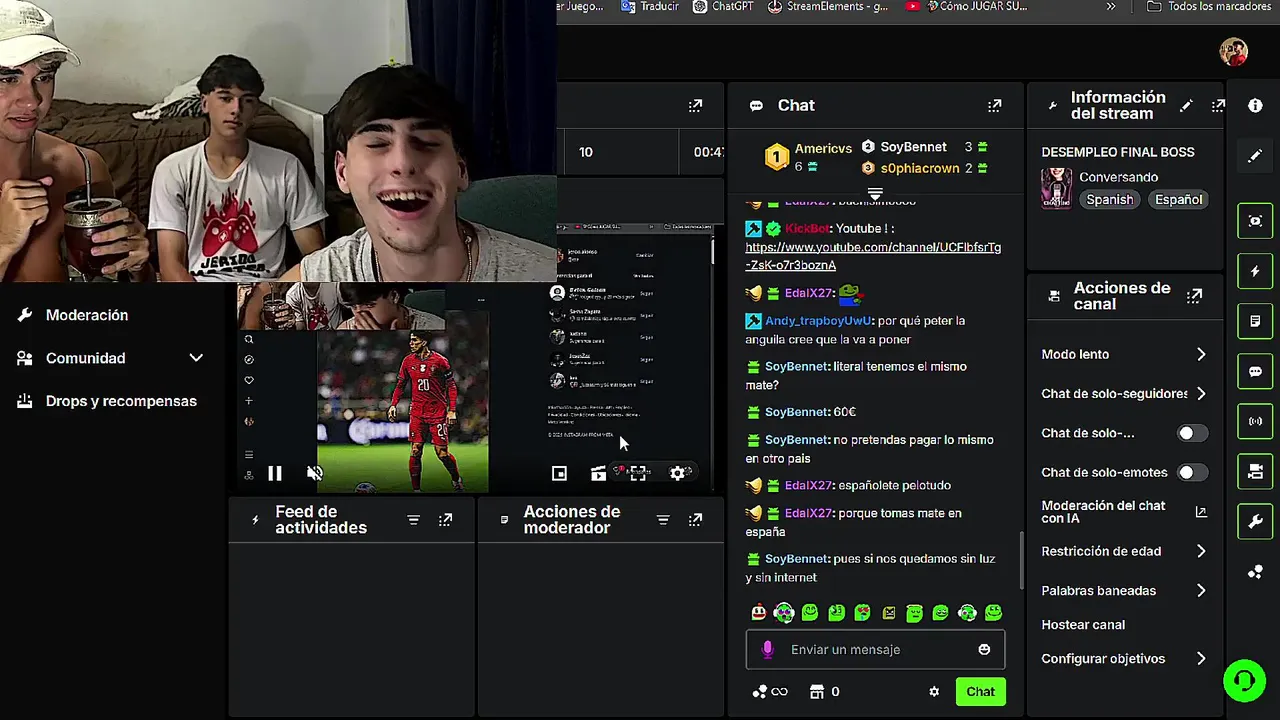Enable Chat de solo-... switch

pyautogui.click(x=1192, y=433)
